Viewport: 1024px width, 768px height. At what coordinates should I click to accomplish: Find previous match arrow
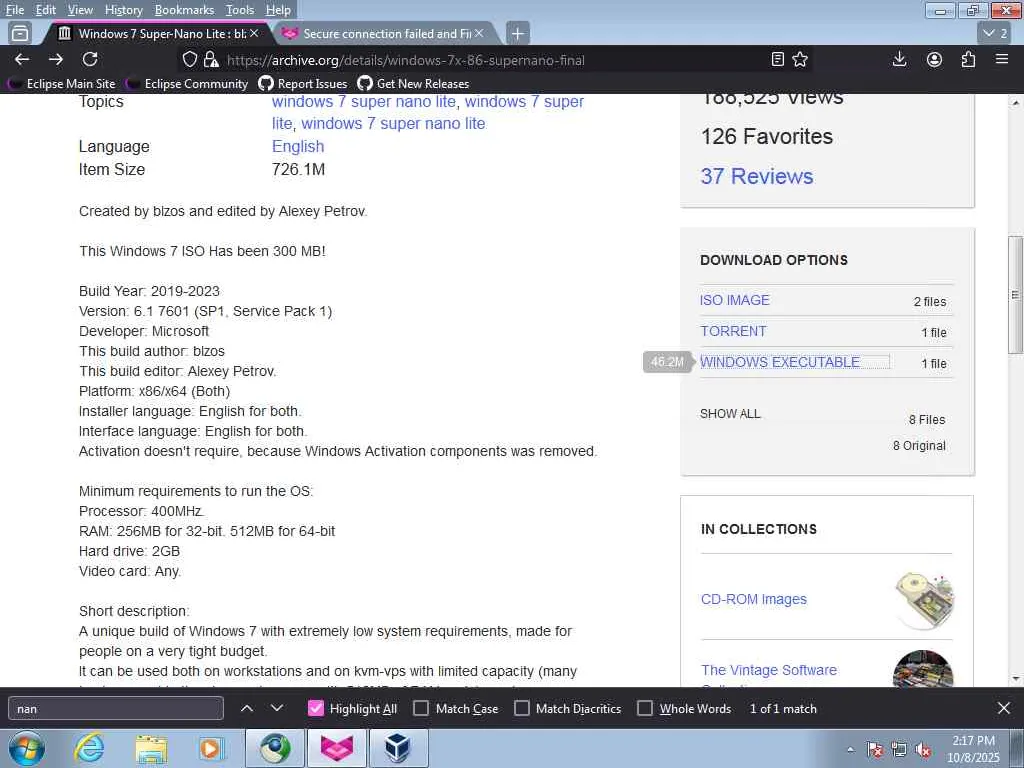coord(247,708)
